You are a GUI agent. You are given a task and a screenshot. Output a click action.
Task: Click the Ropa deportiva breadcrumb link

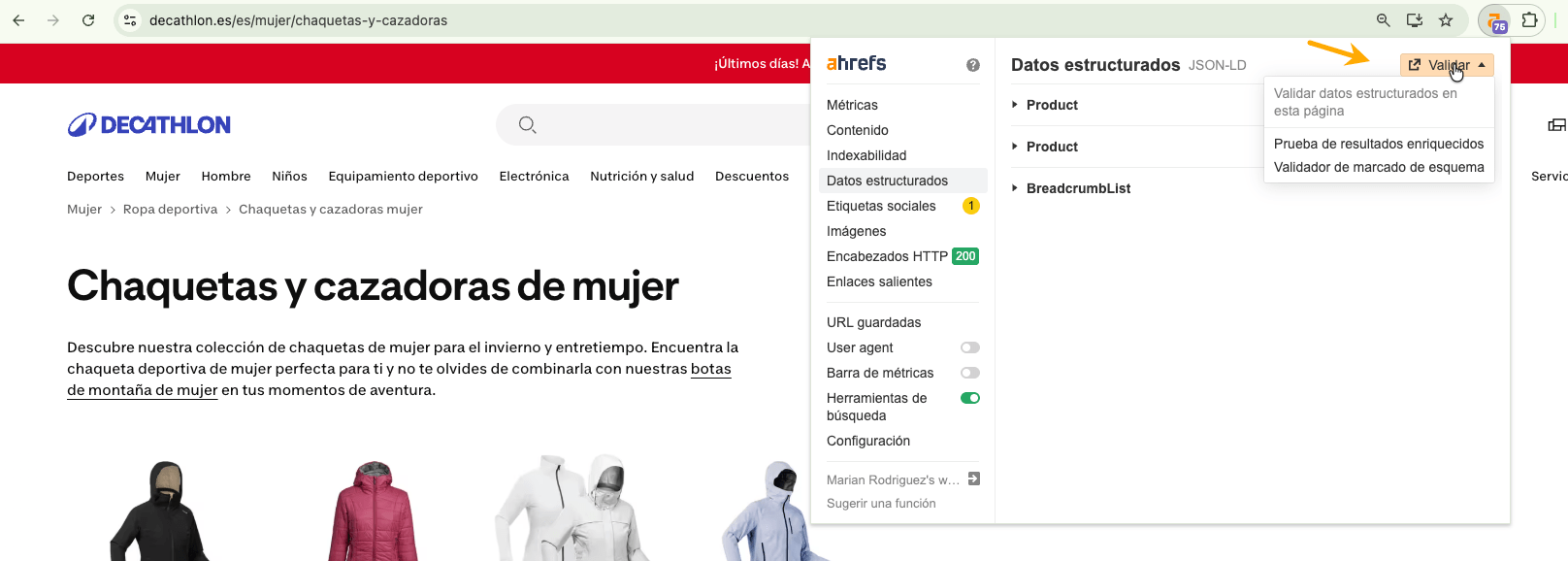[x=170, y=210]
